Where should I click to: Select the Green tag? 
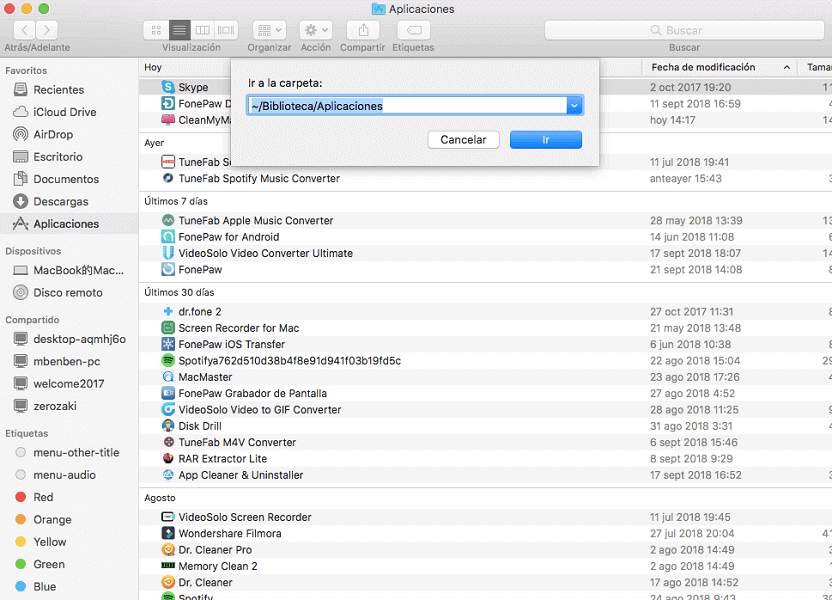coord(49,564)
